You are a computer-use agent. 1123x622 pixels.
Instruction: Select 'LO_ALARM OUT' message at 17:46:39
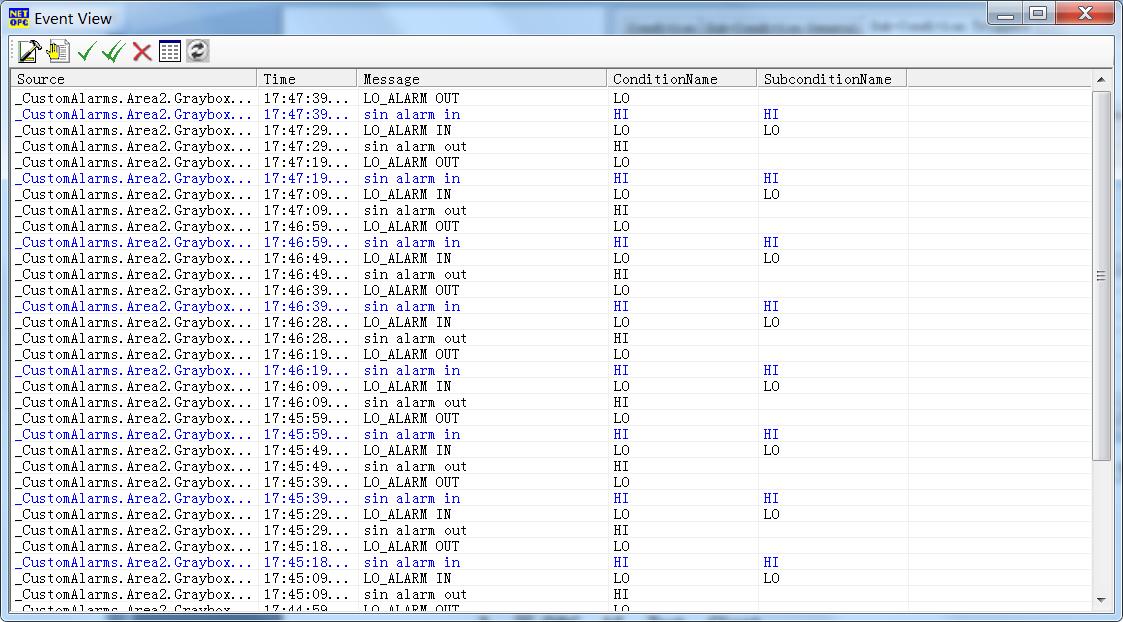[x=411, y=290]
